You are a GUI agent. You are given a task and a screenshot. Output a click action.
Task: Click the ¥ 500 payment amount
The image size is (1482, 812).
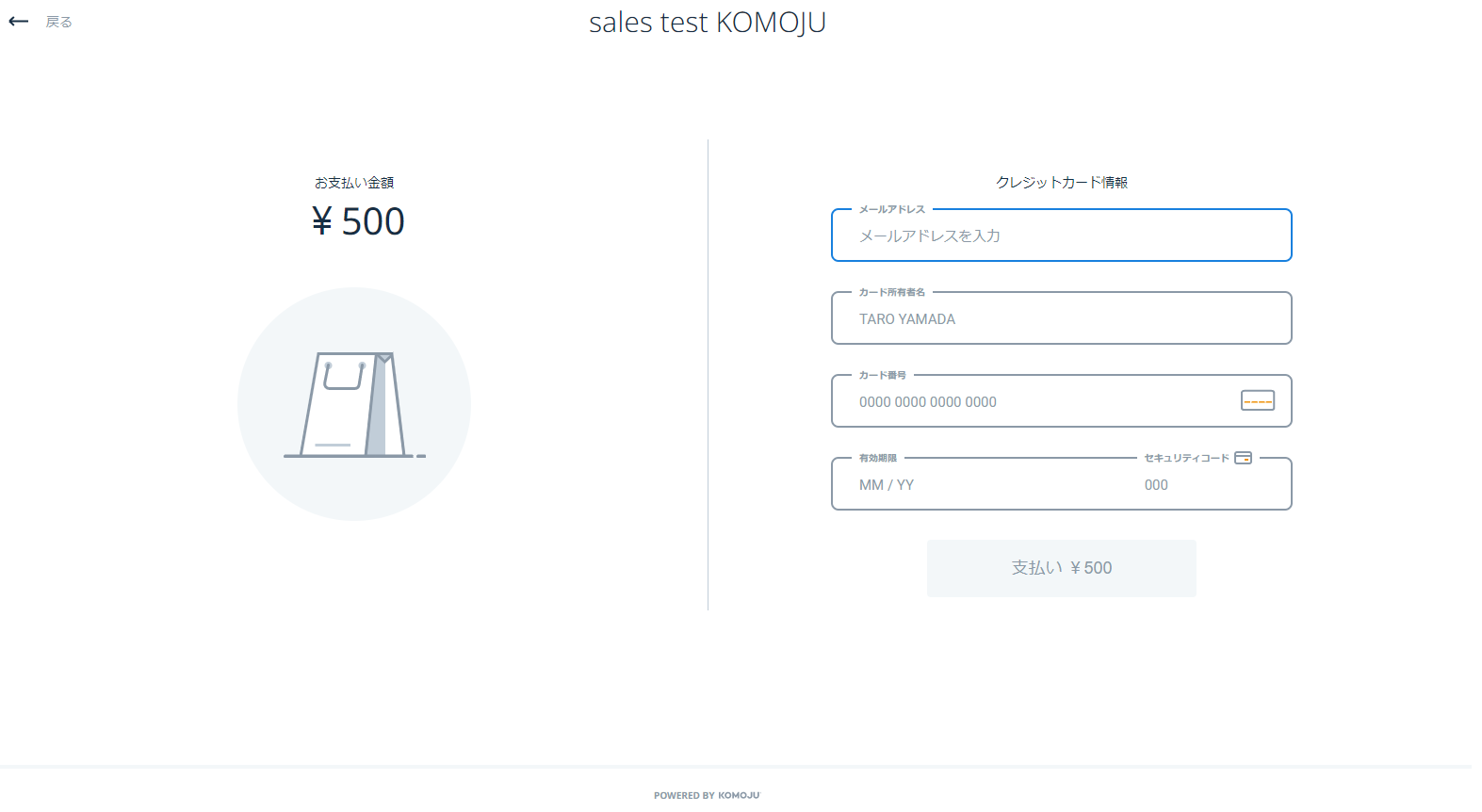358,221
